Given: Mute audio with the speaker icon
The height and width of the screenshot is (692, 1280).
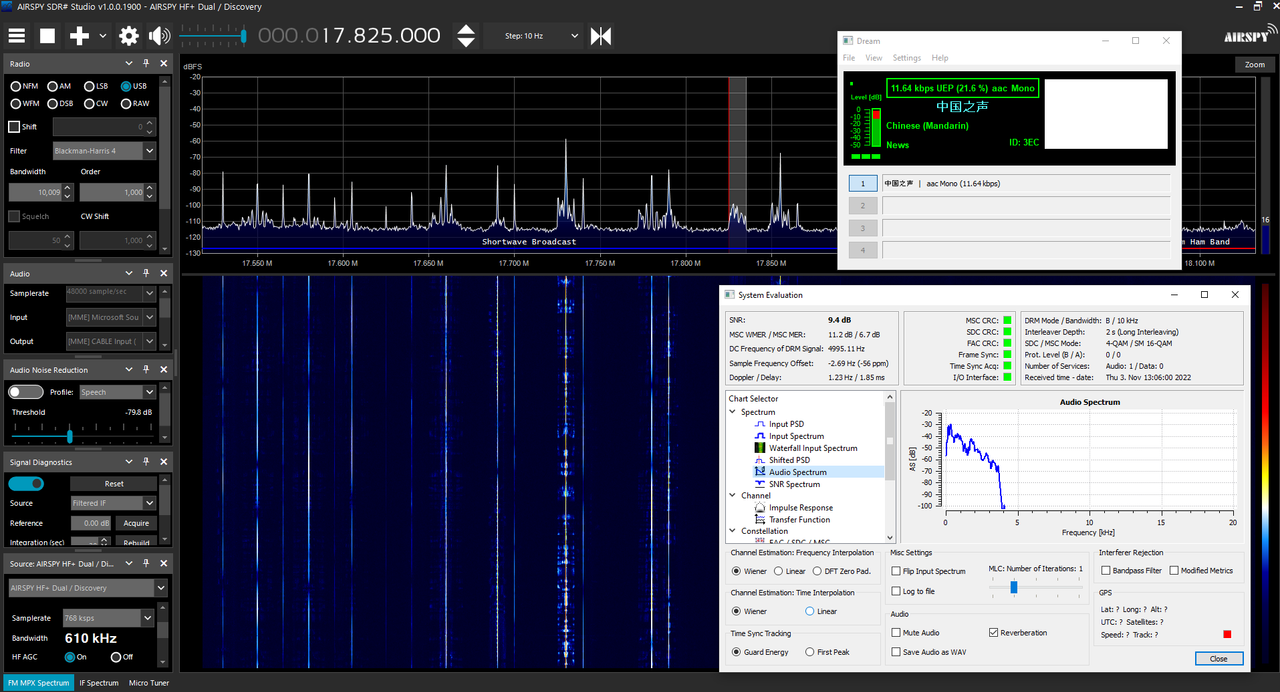Looking at the screenshot, I should [159, 36].
